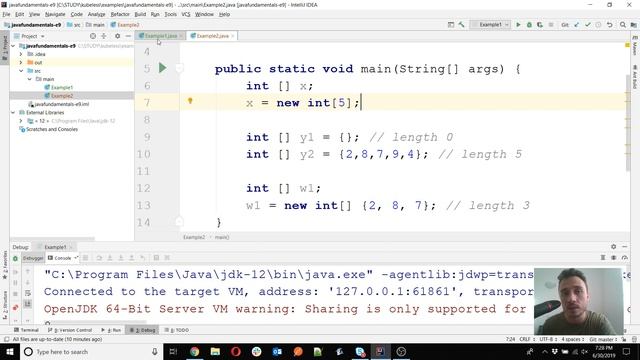Pause program in debug sidebar
Viewport: 640px width, 360px height.
coord(16,282)
